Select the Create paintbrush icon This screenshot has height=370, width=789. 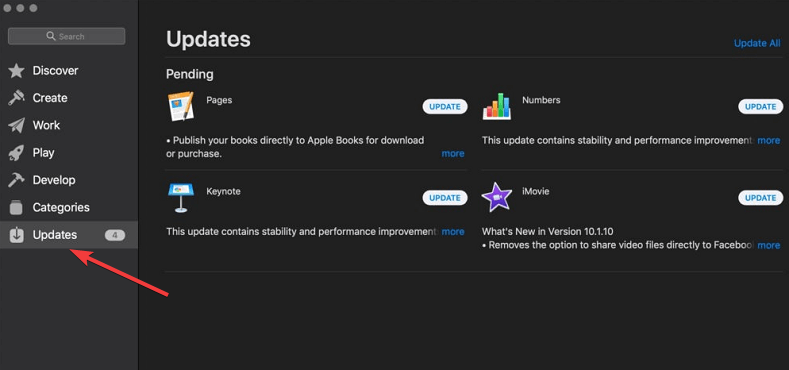[16, 98]
